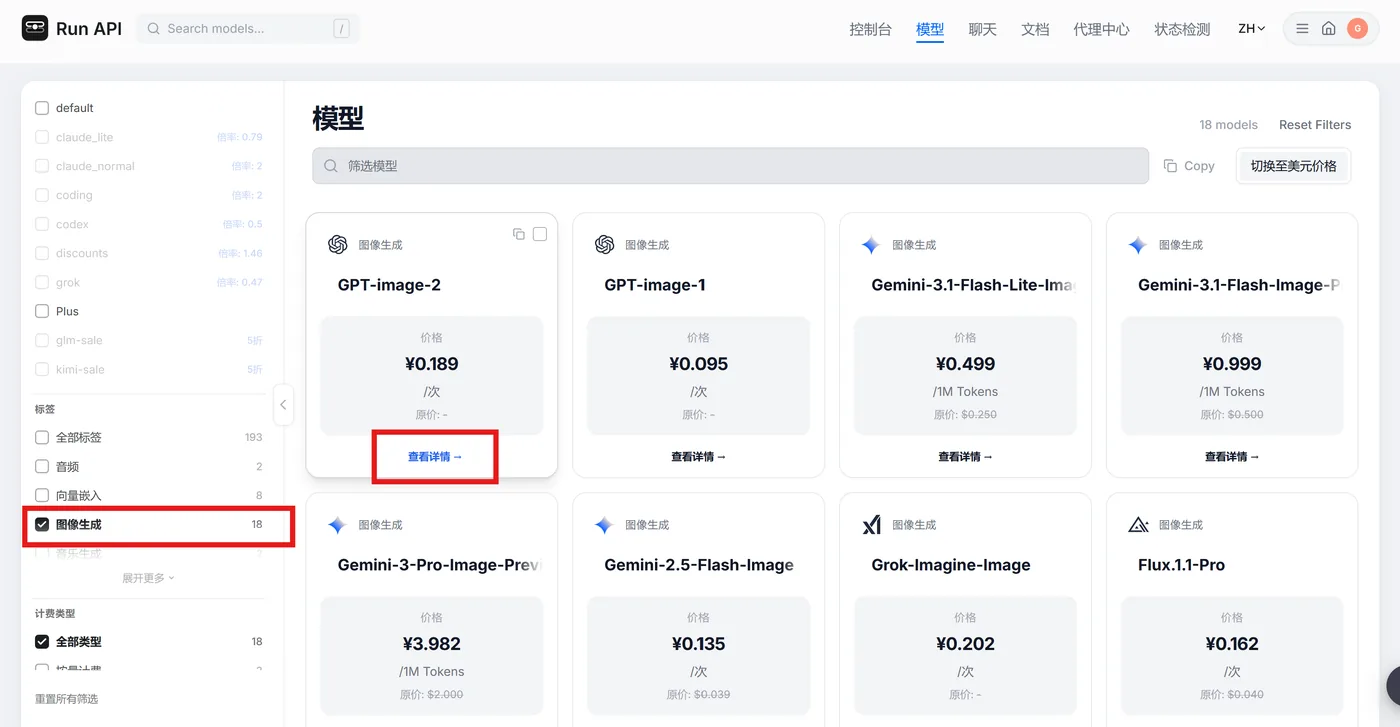Open the hamburger menu icon in header
1400x727 pixels.
pyautogui.click(x=1302, y=29)
